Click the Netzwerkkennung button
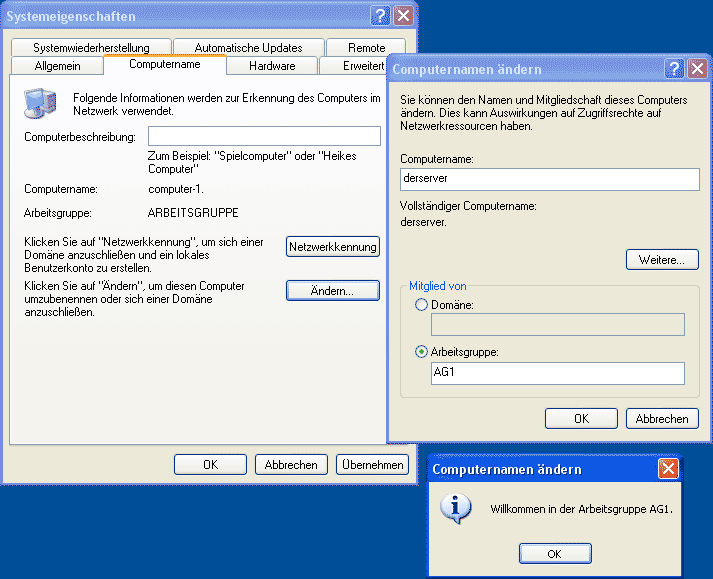 point(333,247)
